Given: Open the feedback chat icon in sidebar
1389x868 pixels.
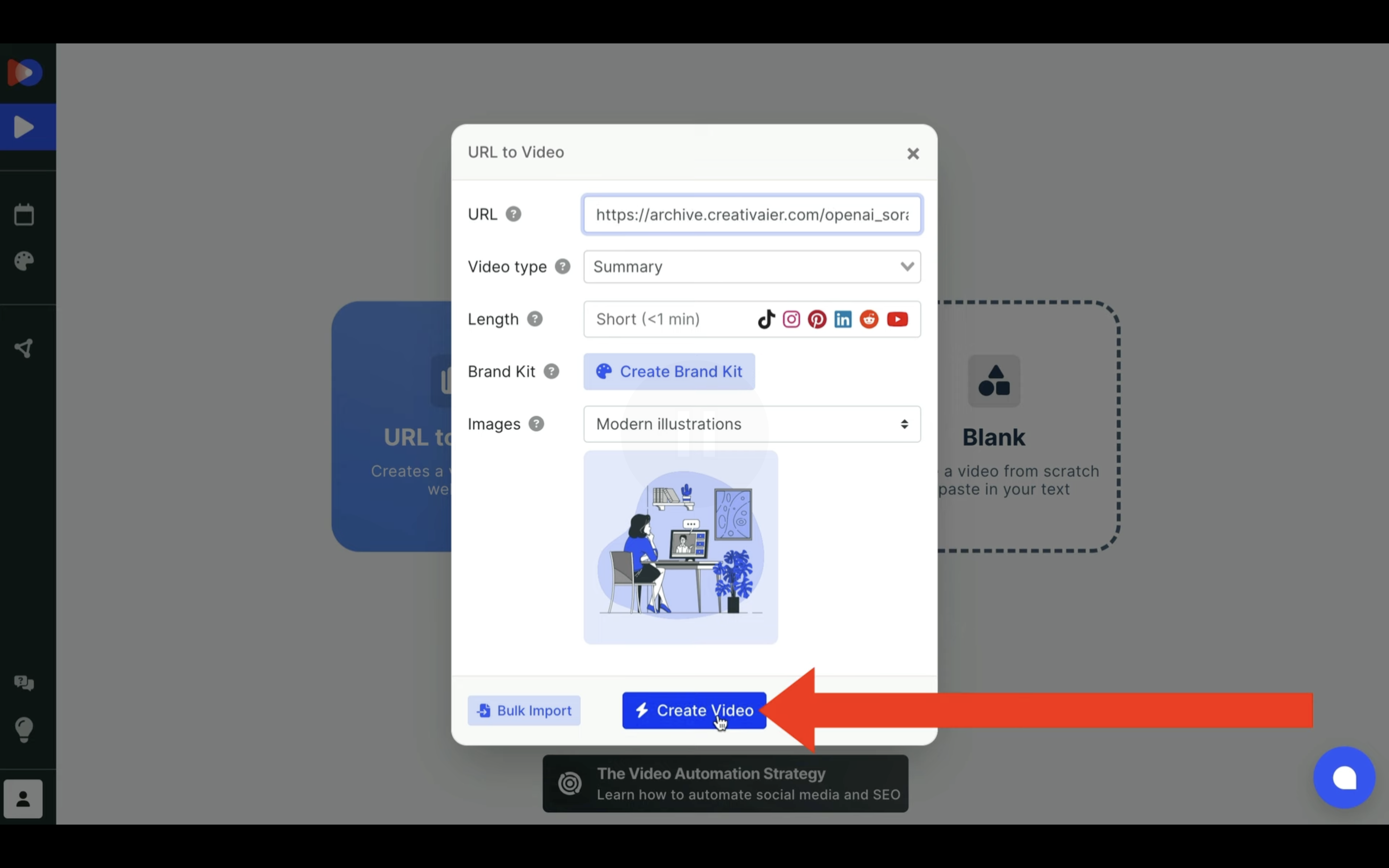Looking at the screenshot, I should coord(24,682).
